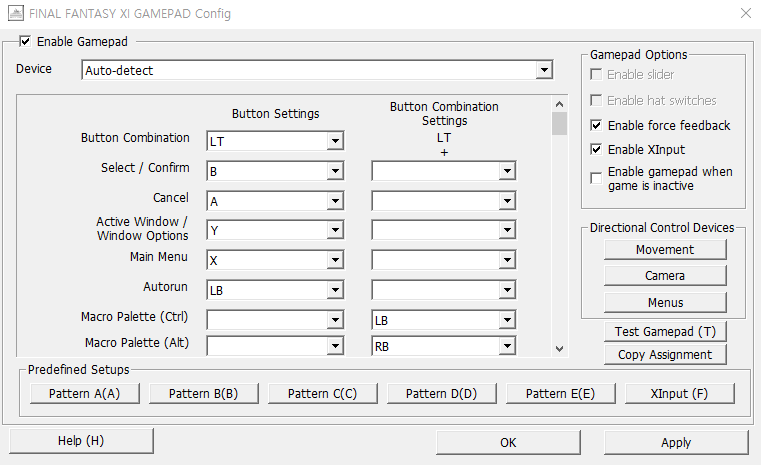The image size is (761, 465).
Task: Open Macro Palette (Alt) button settings dropdown
Action: click(x=275, y=346)
